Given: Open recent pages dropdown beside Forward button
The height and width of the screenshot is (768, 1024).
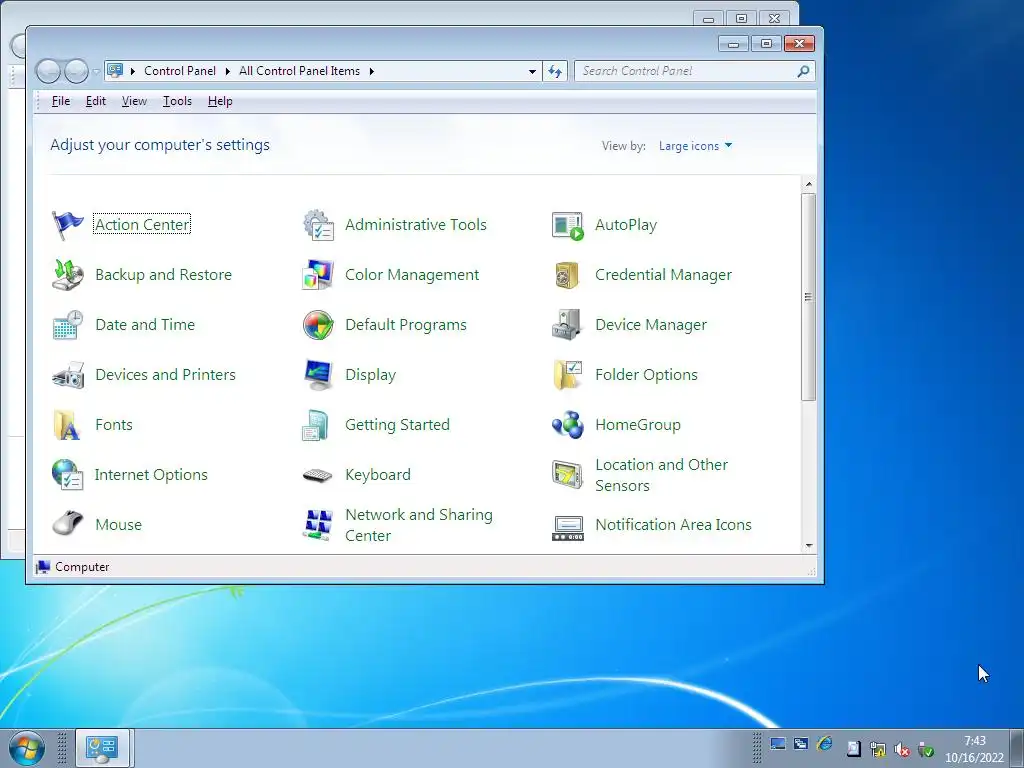Looking at the screenshot, I should point(96,71).
